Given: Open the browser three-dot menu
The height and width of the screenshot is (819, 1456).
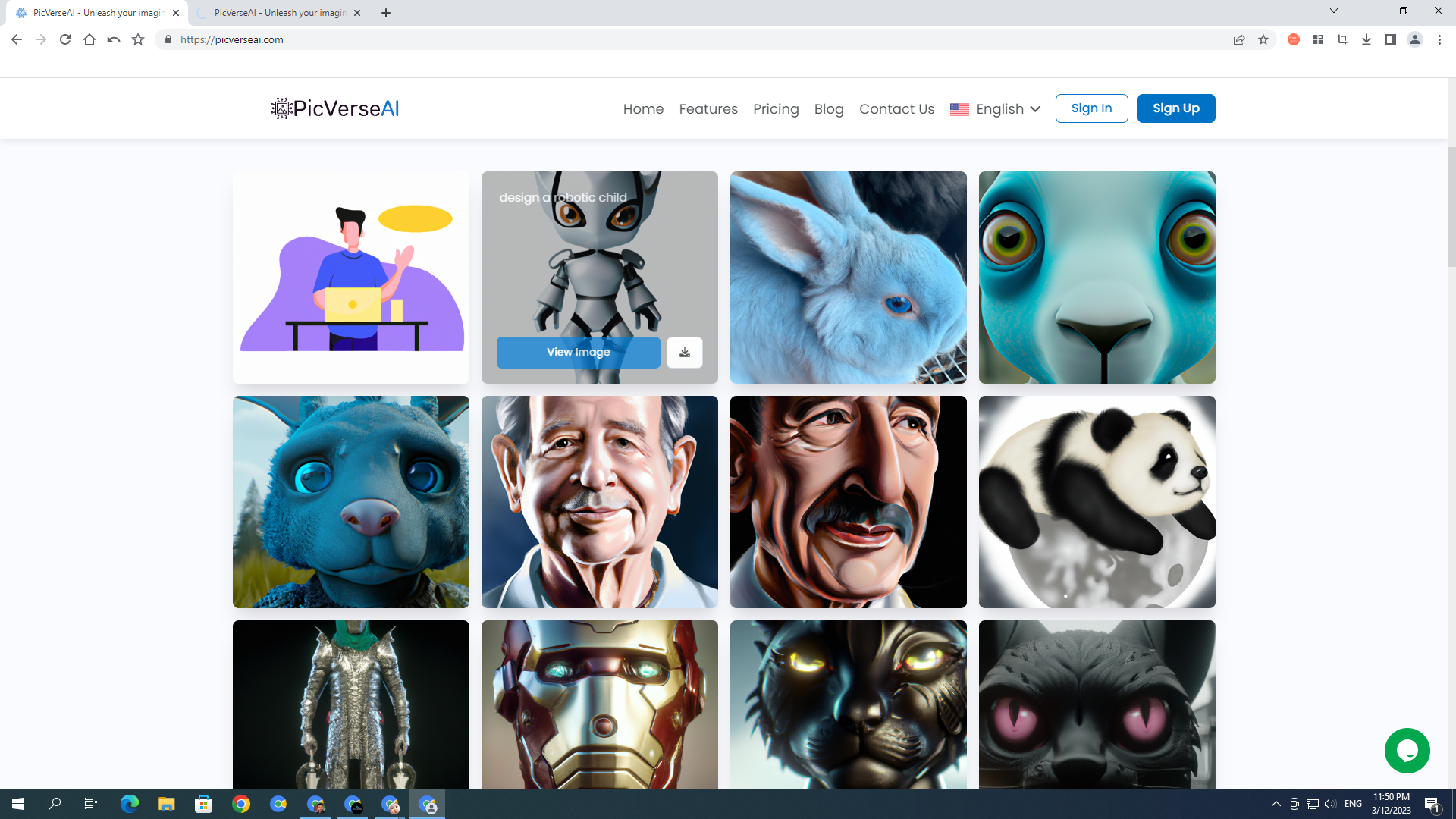Looking at the screenshot, I should [1439, 39].
